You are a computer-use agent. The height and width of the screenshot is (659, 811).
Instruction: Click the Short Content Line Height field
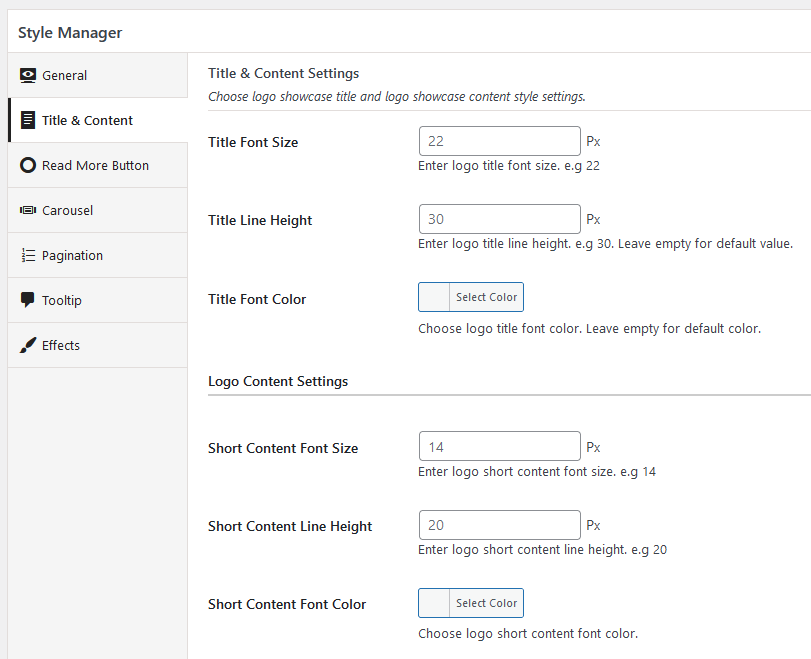[499, 525]
